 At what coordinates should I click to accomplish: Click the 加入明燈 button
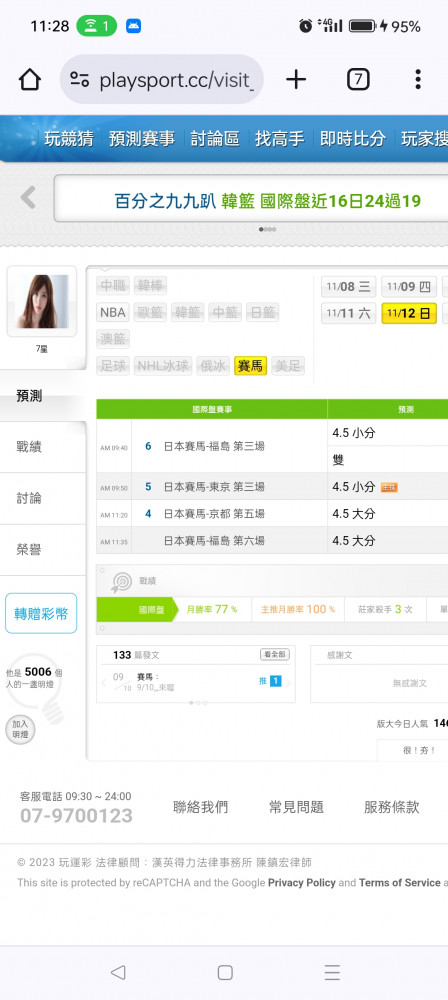20,729
